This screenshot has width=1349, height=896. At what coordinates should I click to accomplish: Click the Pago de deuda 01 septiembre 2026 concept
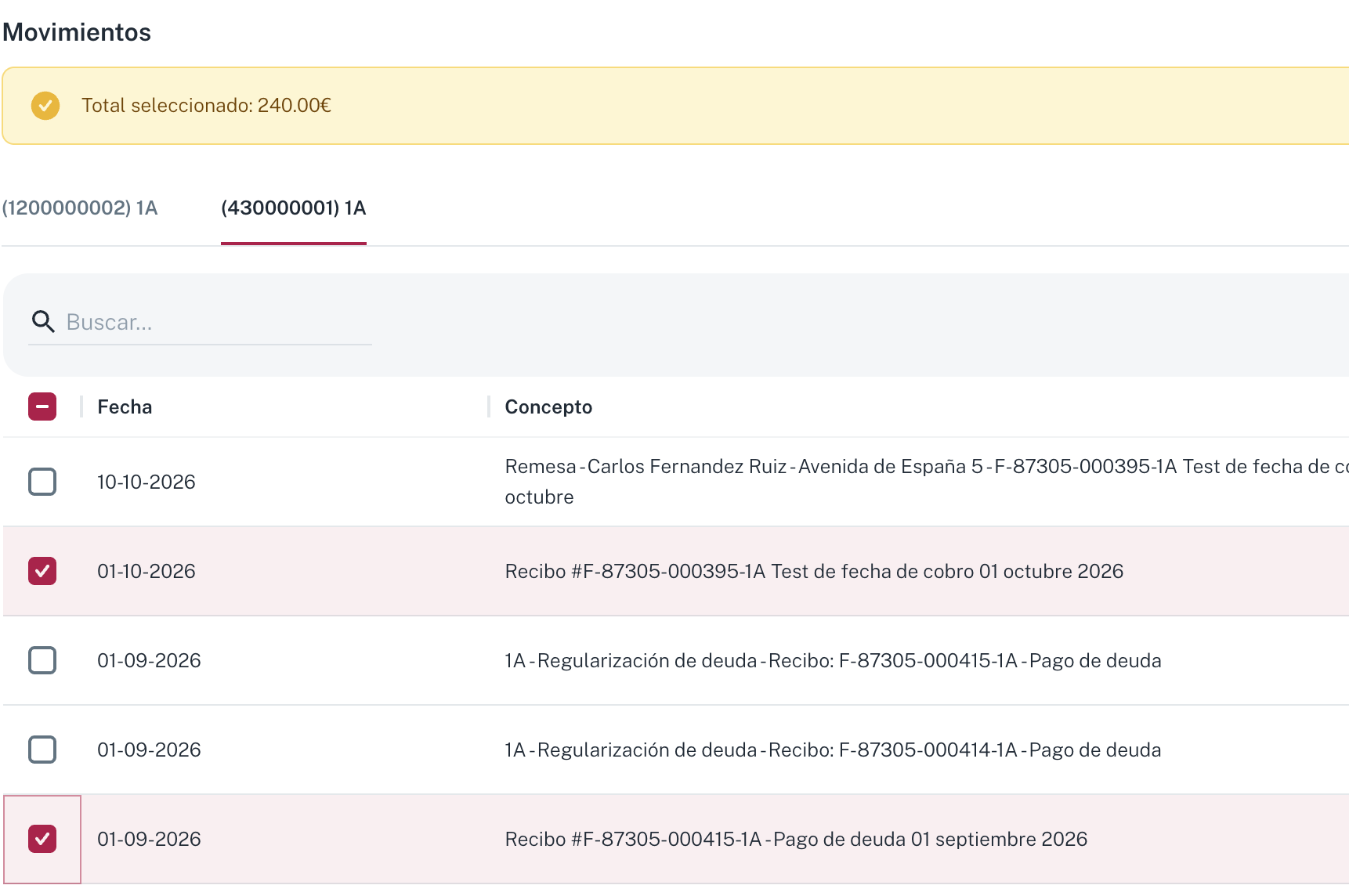796,839
